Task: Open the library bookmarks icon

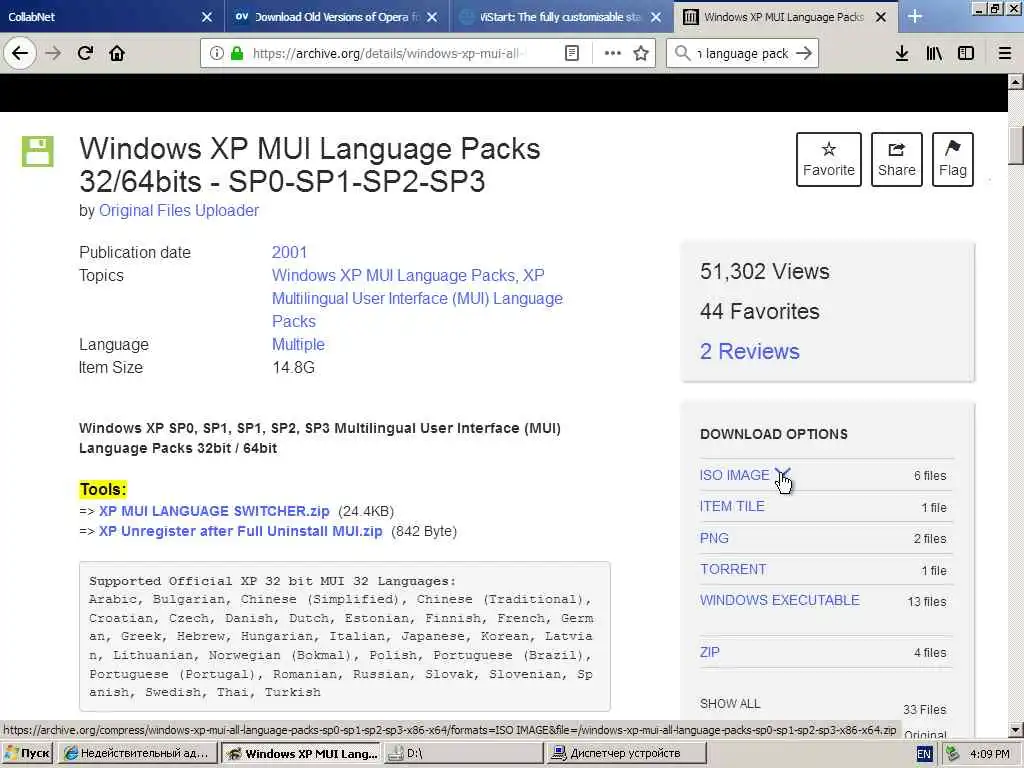Action: pyautogui.click(x=934, y=54)
